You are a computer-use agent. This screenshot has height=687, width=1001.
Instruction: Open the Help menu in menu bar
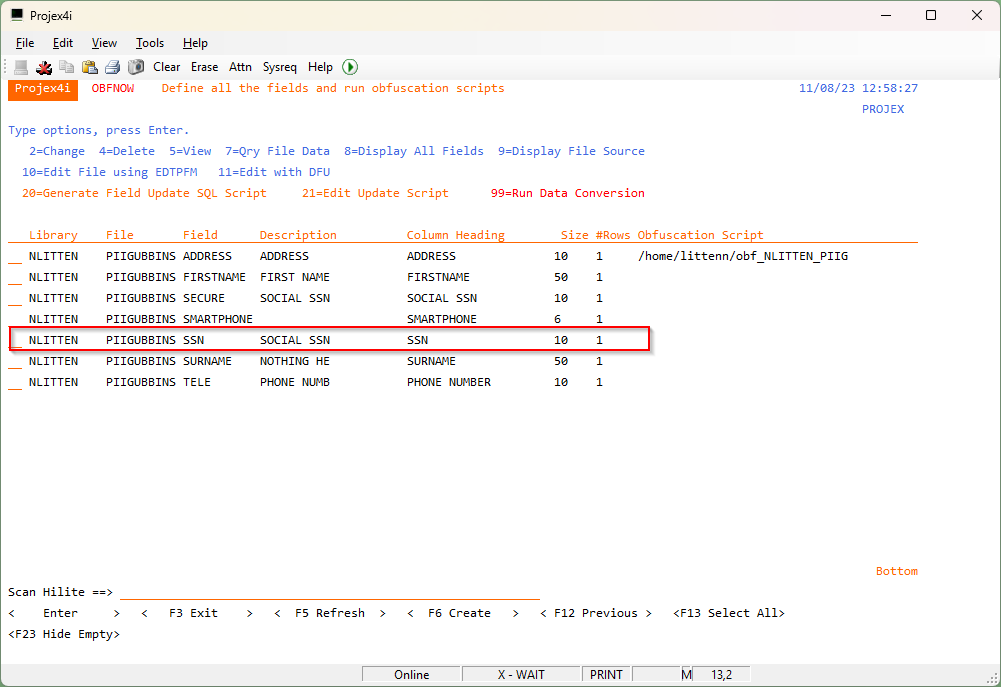coord(195,43)
